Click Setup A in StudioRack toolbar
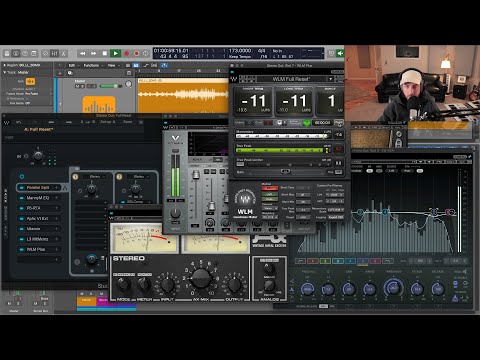Viewport: 480px width, 360px height. tap(107, 122)
